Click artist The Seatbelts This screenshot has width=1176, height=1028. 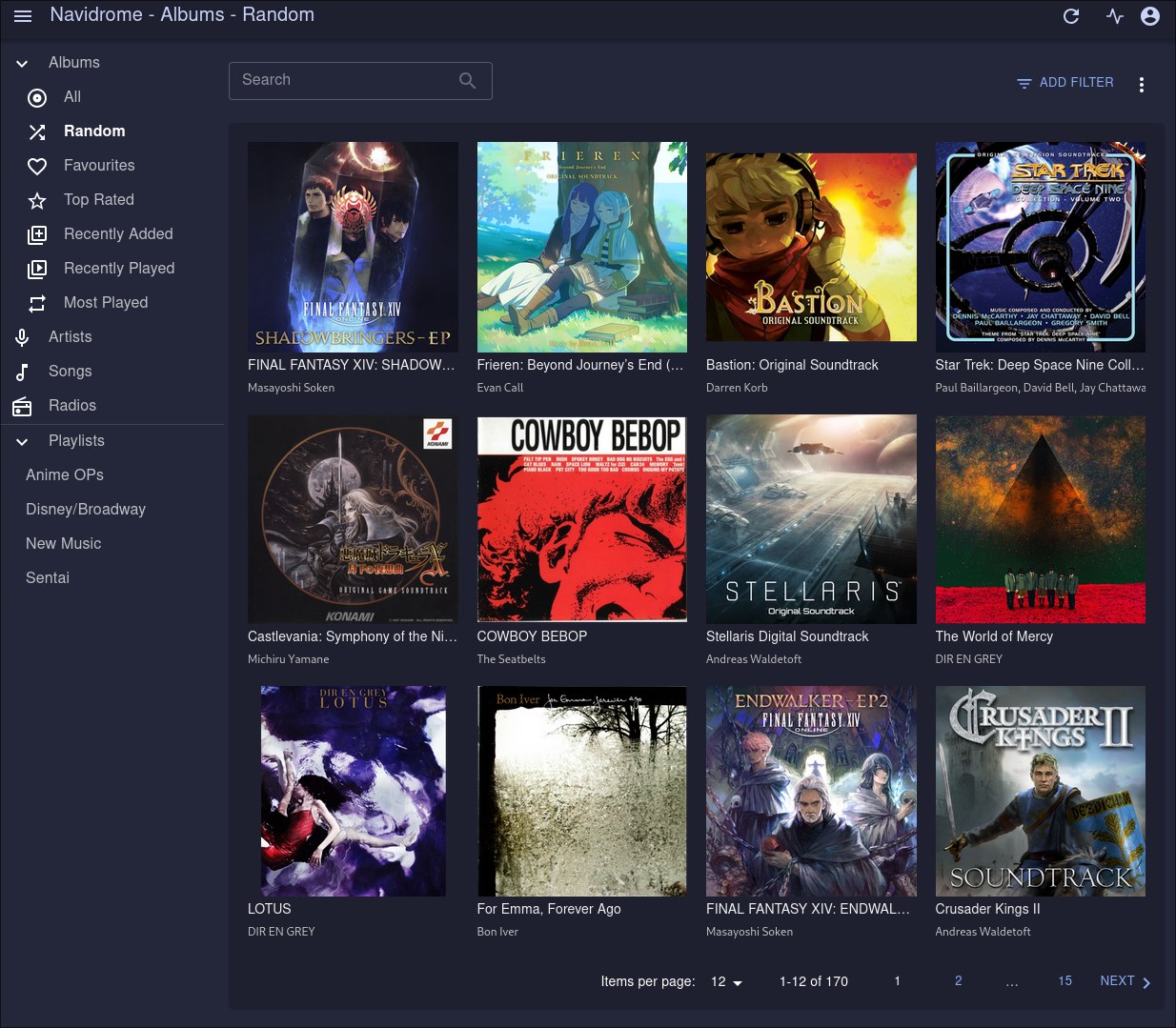(512, 659)
